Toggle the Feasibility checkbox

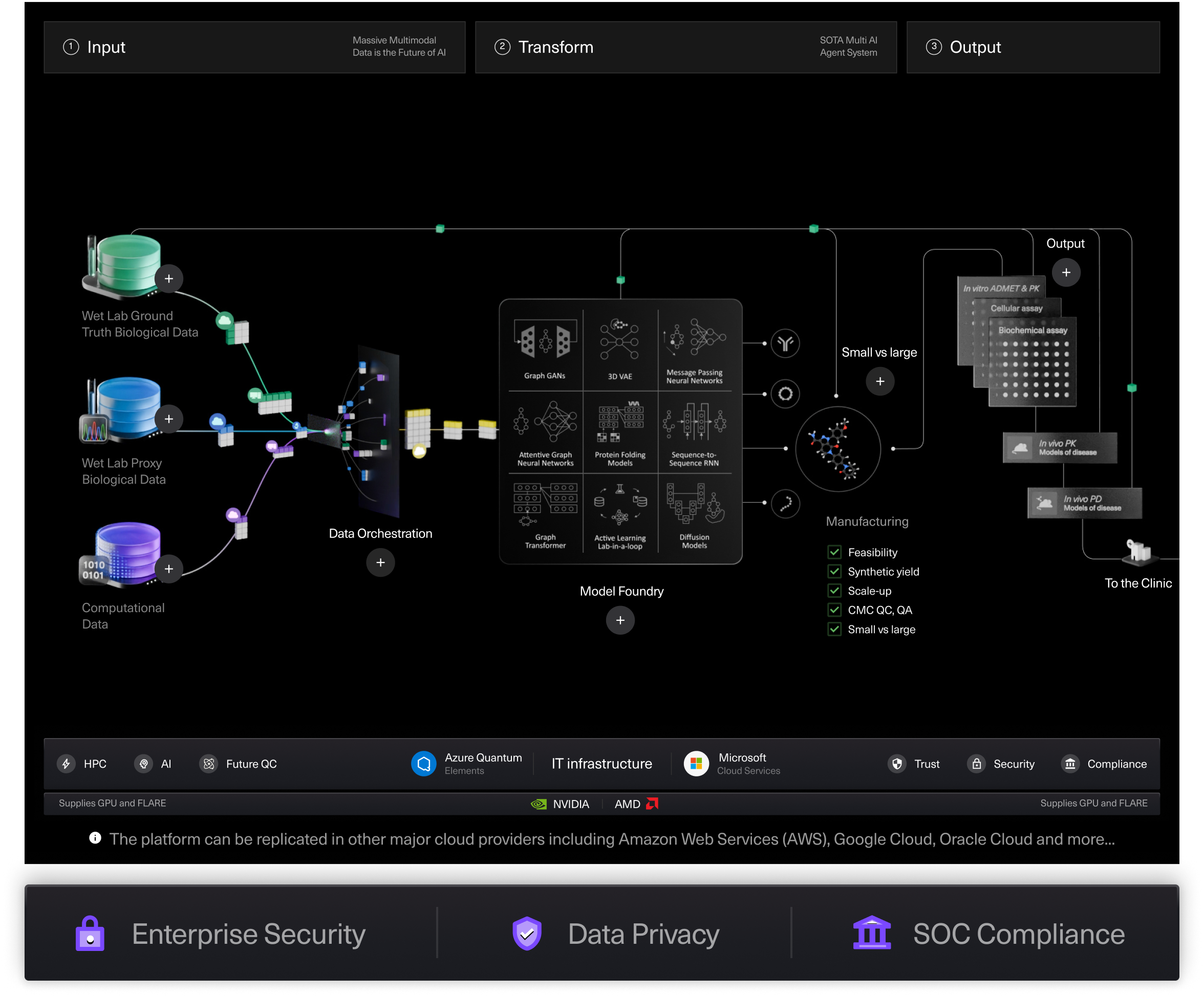click(x=834, y=552)
